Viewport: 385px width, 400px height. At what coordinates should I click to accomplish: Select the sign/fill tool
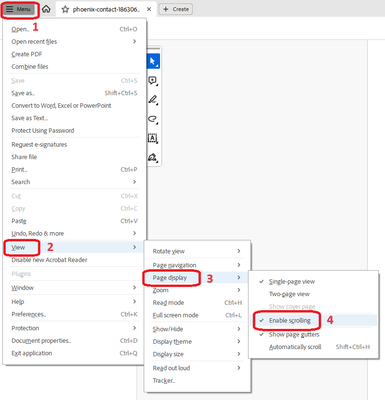tap(153, 157)
